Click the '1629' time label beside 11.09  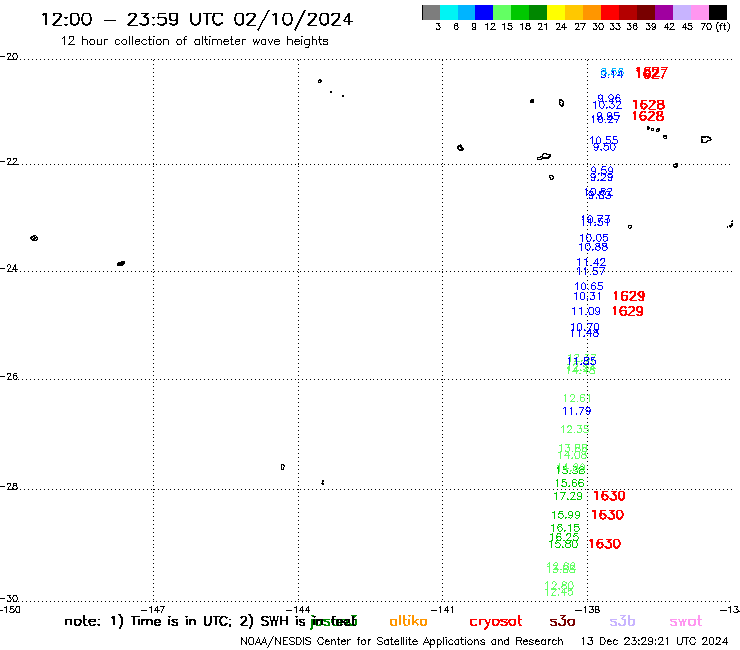pyautogui.click(x=628, y=311)
